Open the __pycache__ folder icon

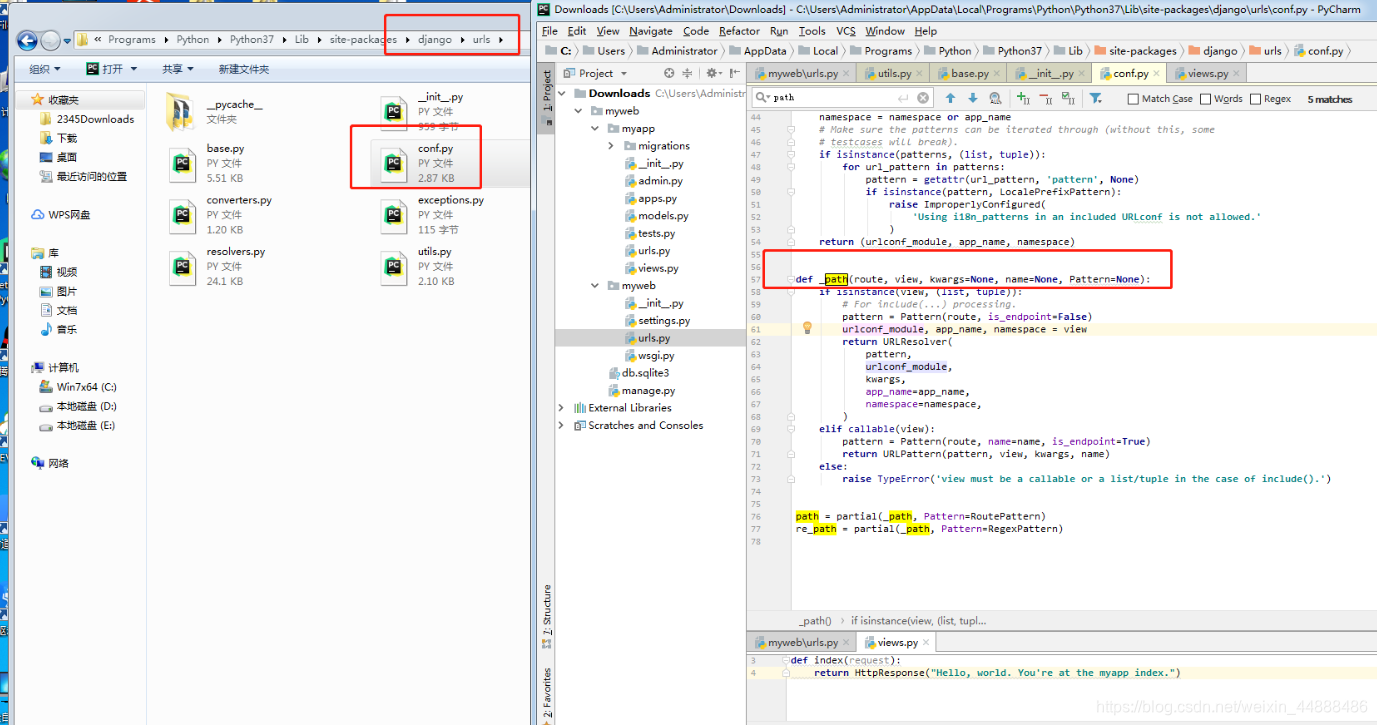(x=181, y=111)
